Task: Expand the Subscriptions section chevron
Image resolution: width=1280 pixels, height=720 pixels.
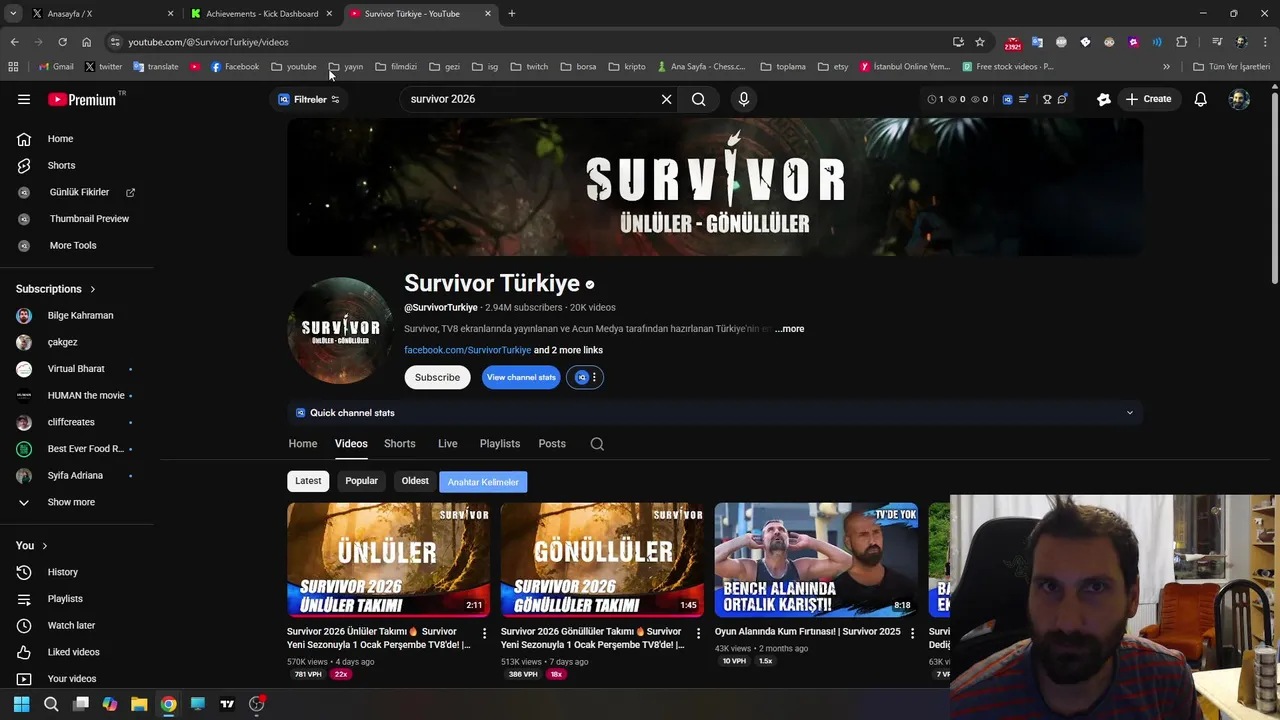Action: (x=93, y=289)
